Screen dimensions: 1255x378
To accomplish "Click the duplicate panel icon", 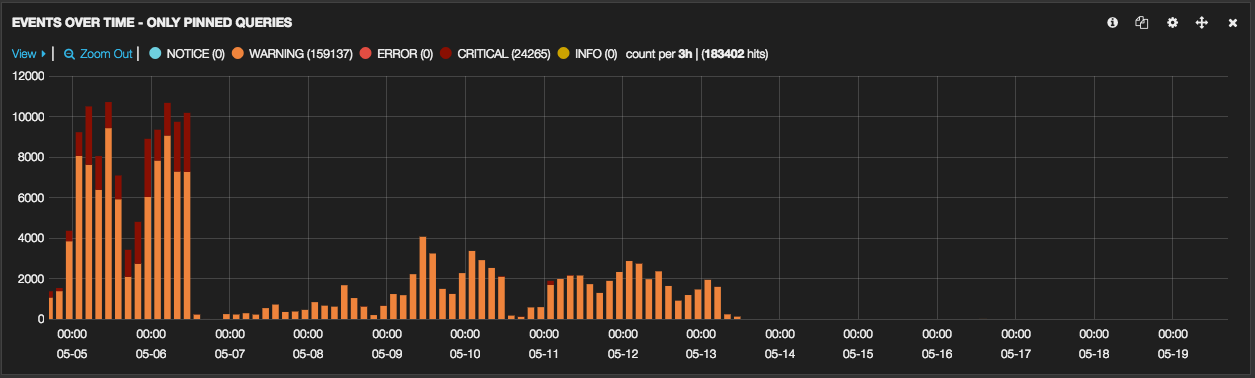I will click(1142, 22).
